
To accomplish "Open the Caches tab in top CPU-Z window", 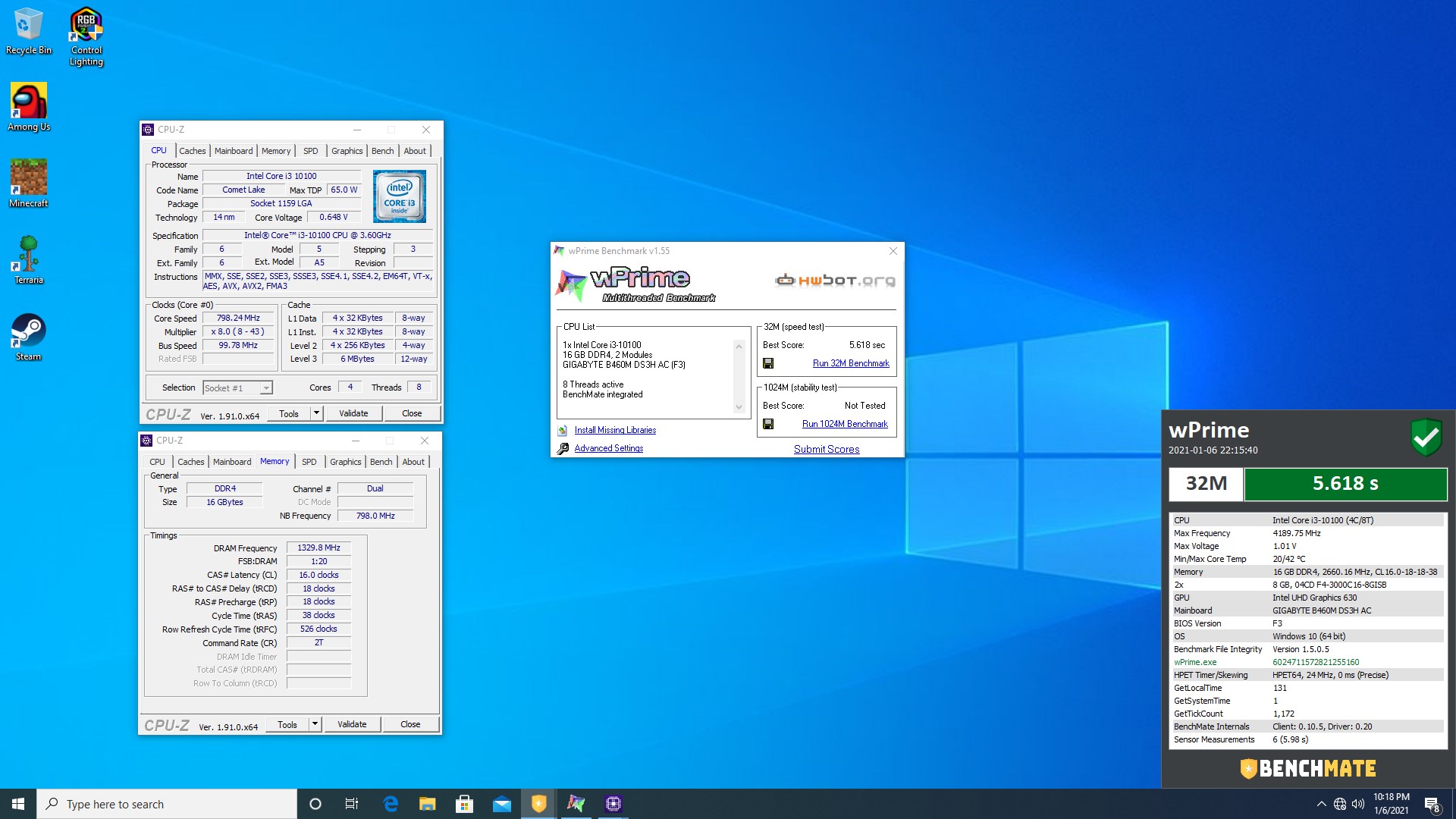I will (193, 151).
